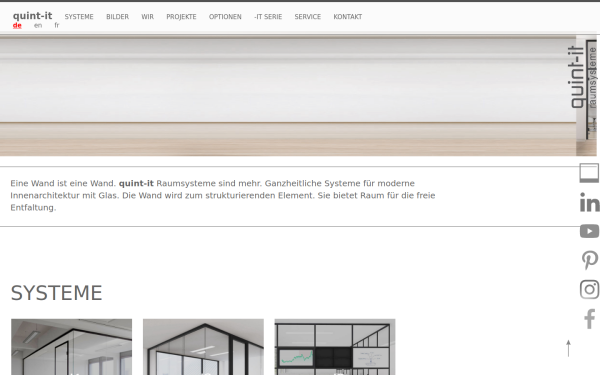Open the -IT SERIE menu item
This screenshot has height=375, width=600.
tap(268, 17)
